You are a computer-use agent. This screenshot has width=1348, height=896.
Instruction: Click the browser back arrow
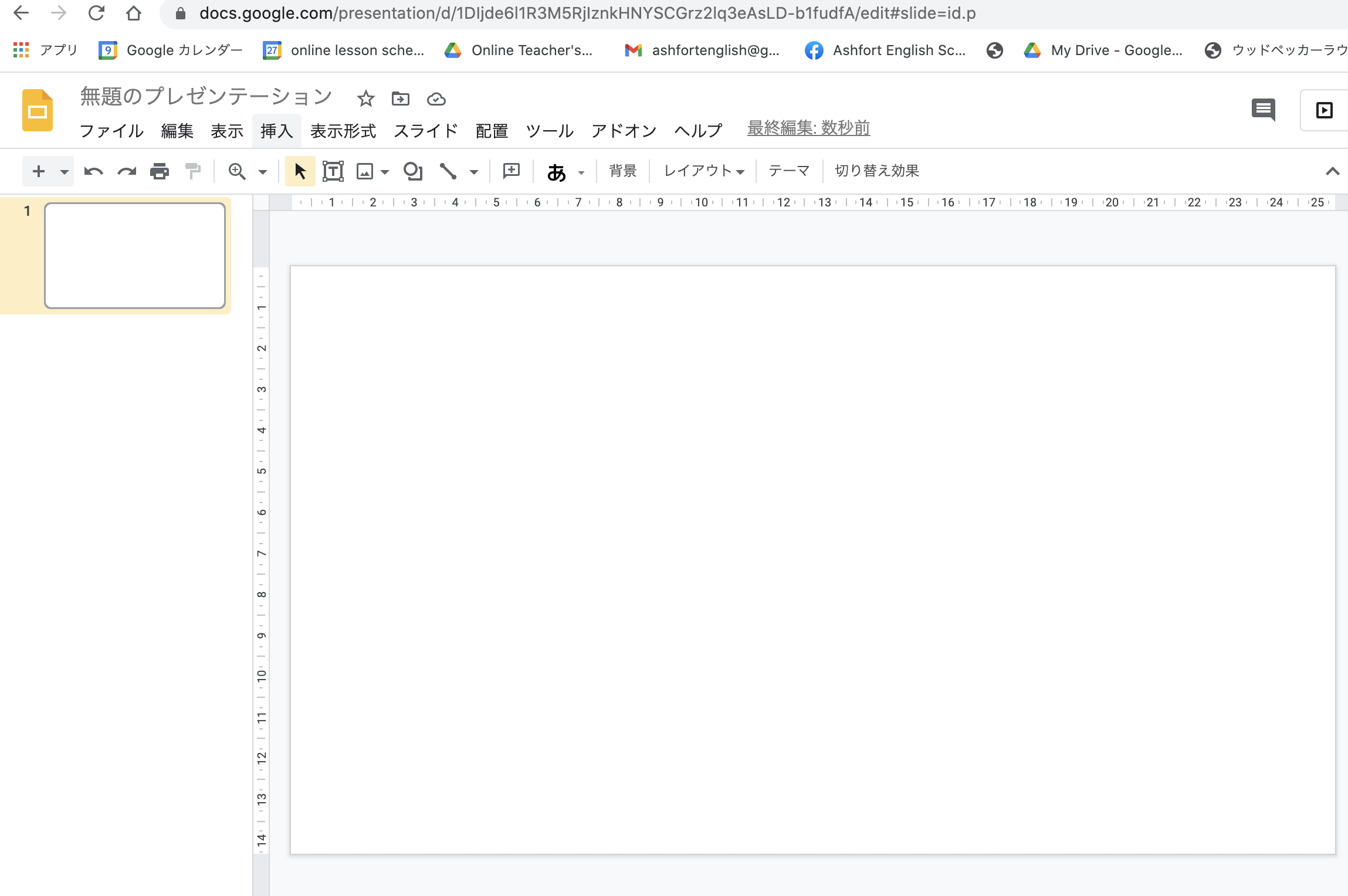pyautogui.click(x=21, y=13)
